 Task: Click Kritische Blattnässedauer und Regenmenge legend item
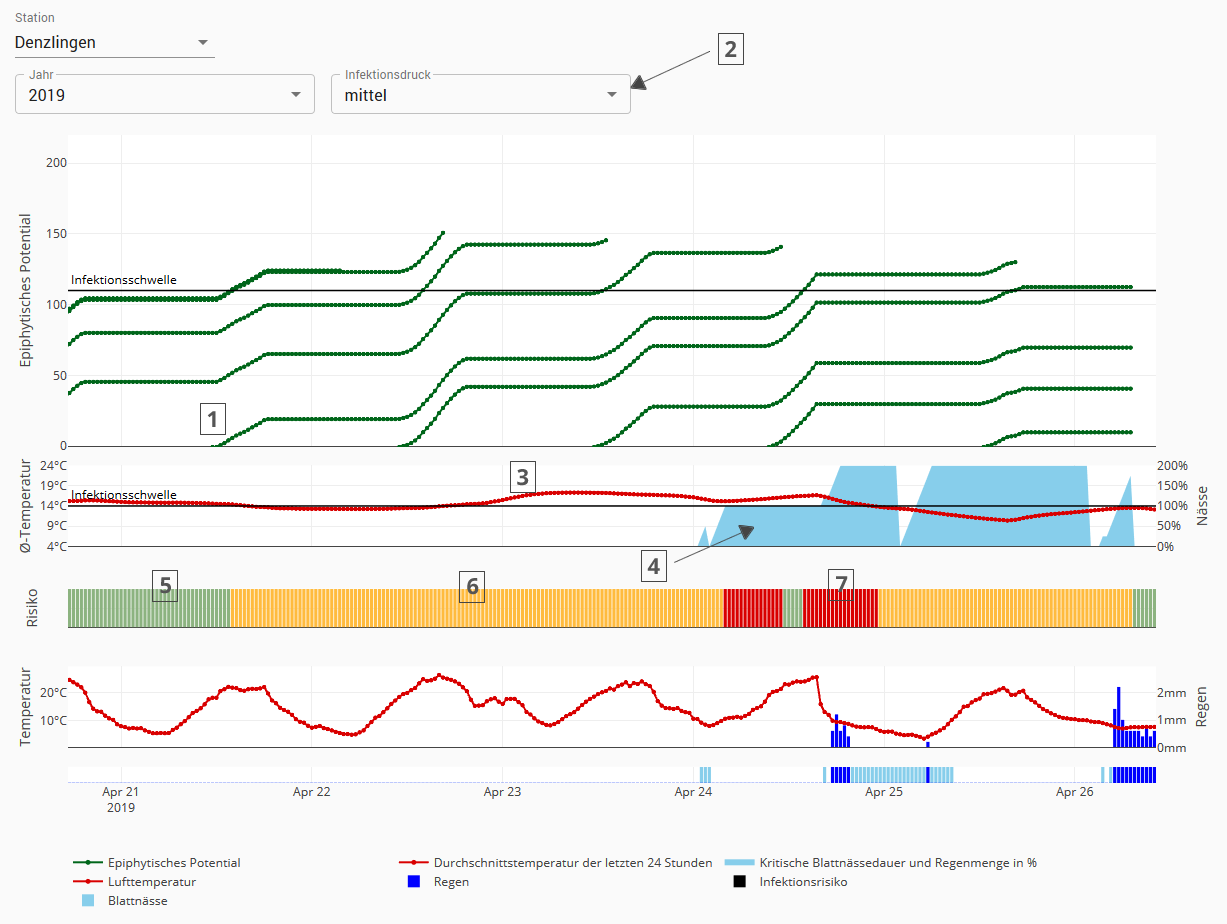pyautogui.click(x=897, y=863)
